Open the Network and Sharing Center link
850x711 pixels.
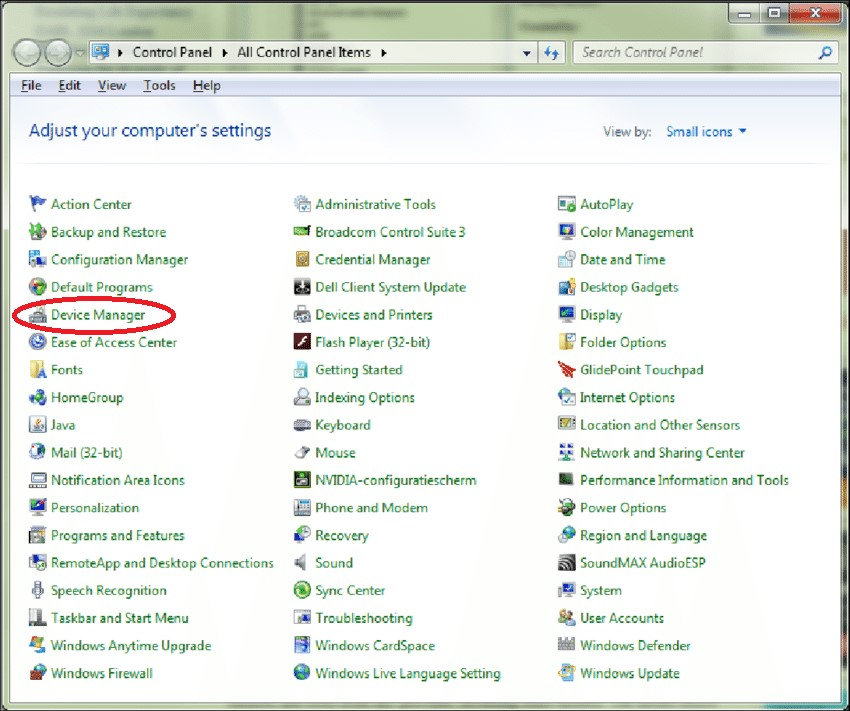(x=662, y=453)
